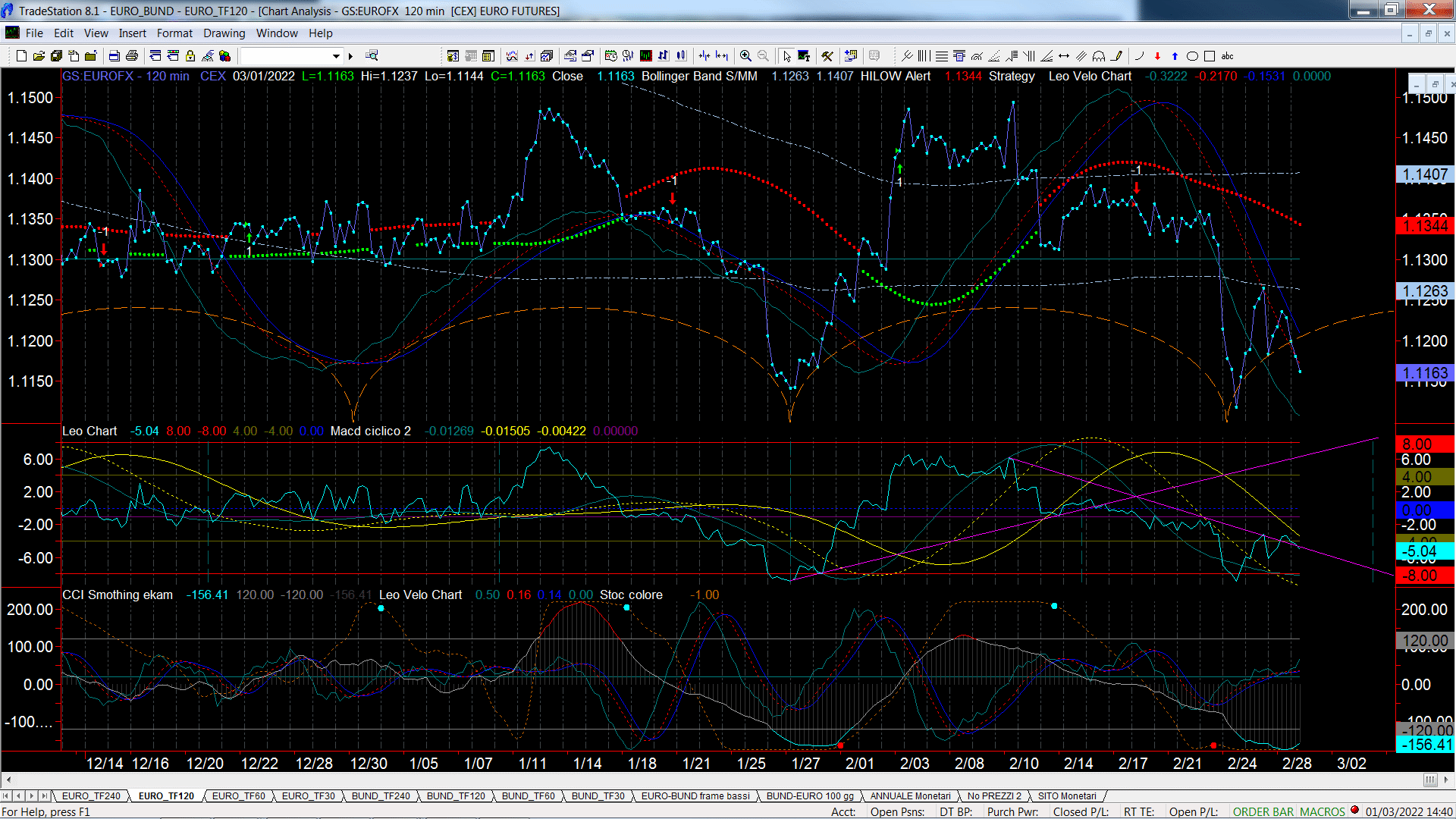The image size is (1456, 819).
Task: Click the Open folder icon
Action: coord(39,56)
